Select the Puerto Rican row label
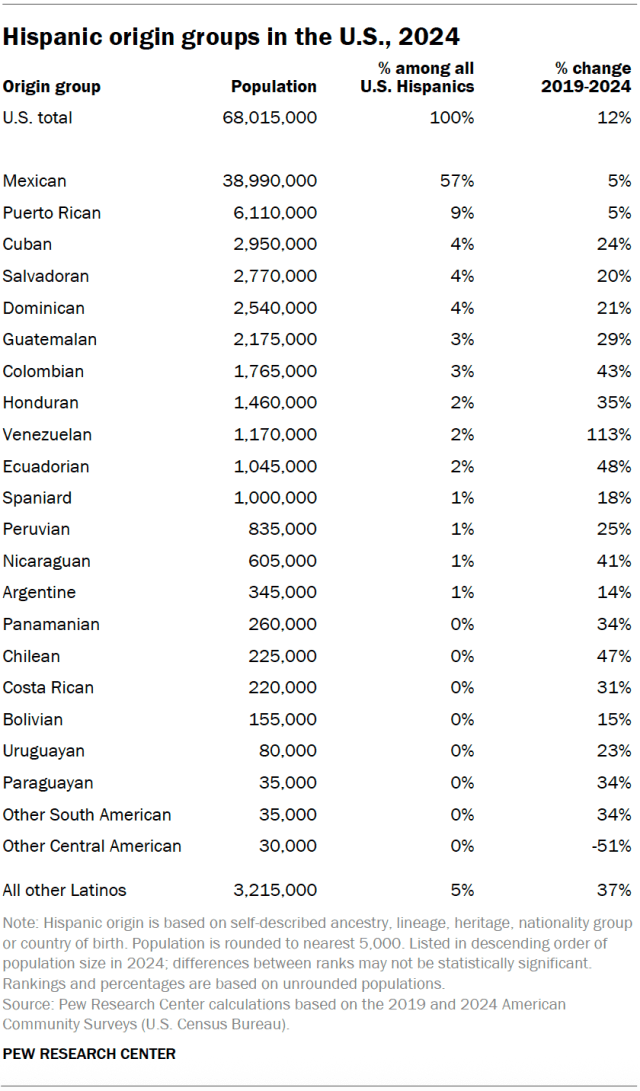640x1091 pixels. pyautogui.click(x=52, y=213)
